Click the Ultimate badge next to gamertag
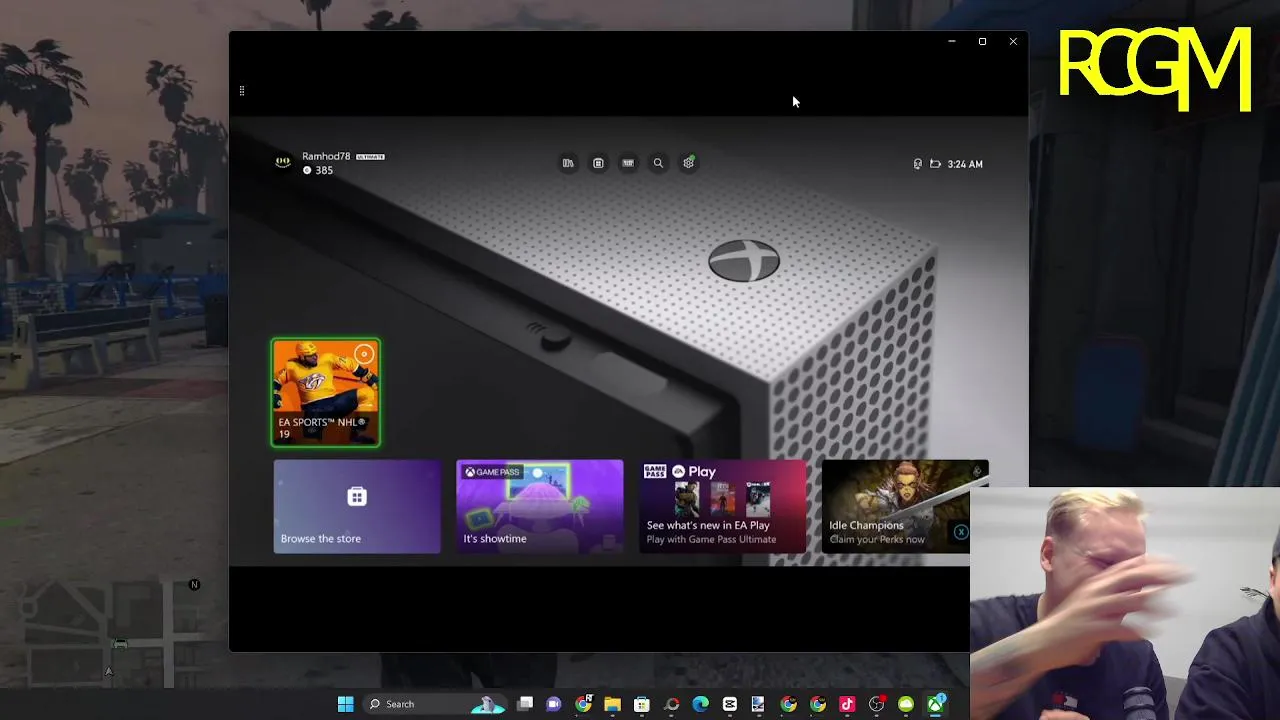Image resolution: width=1280 pixels, height=720 pixels. click(x=370, y=157)
